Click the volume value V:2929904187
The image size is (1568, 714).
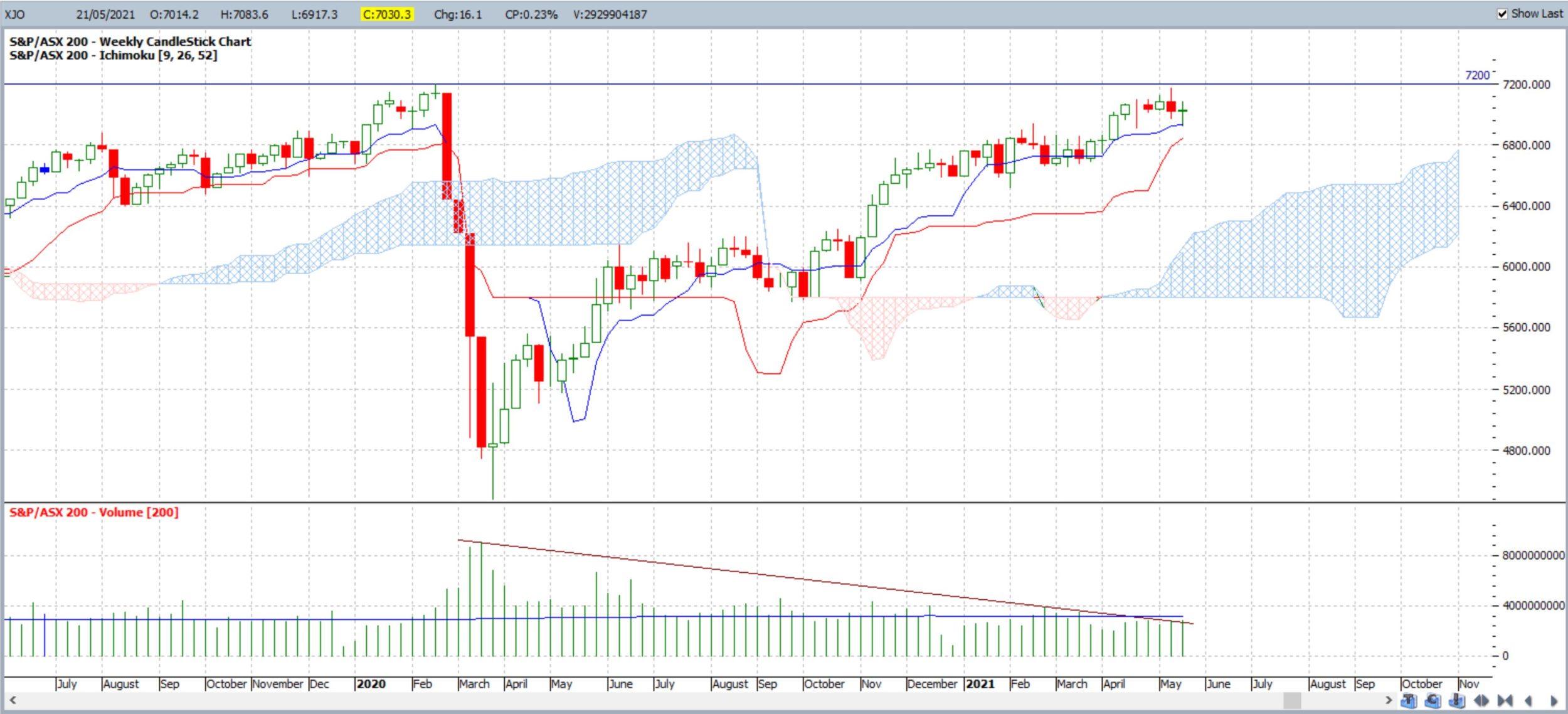(610, 14)
